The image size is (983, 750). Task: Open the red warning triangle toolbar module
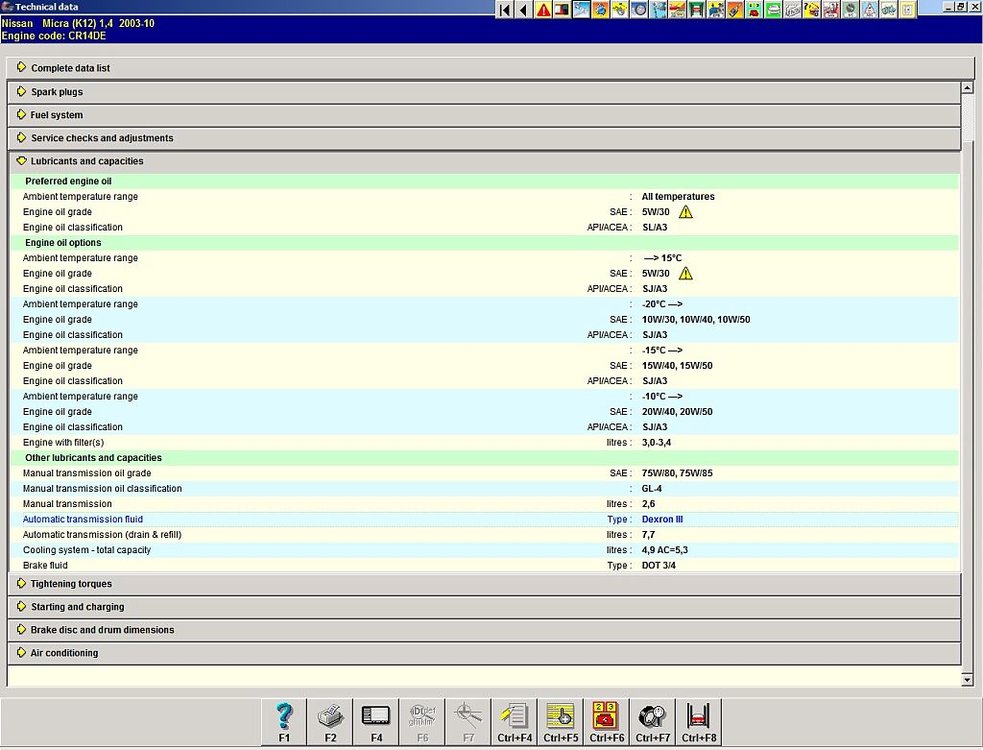[x=543, y=10]
